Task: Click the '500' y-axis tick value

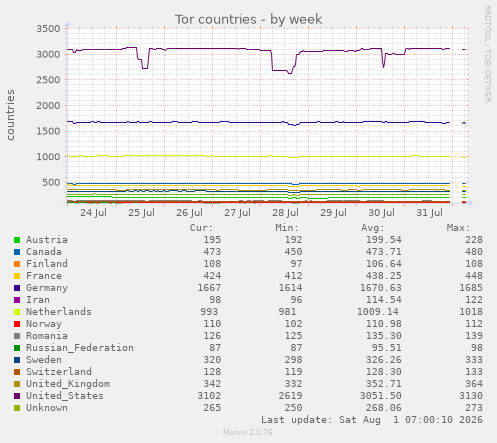Action: (x=51, y=183)
